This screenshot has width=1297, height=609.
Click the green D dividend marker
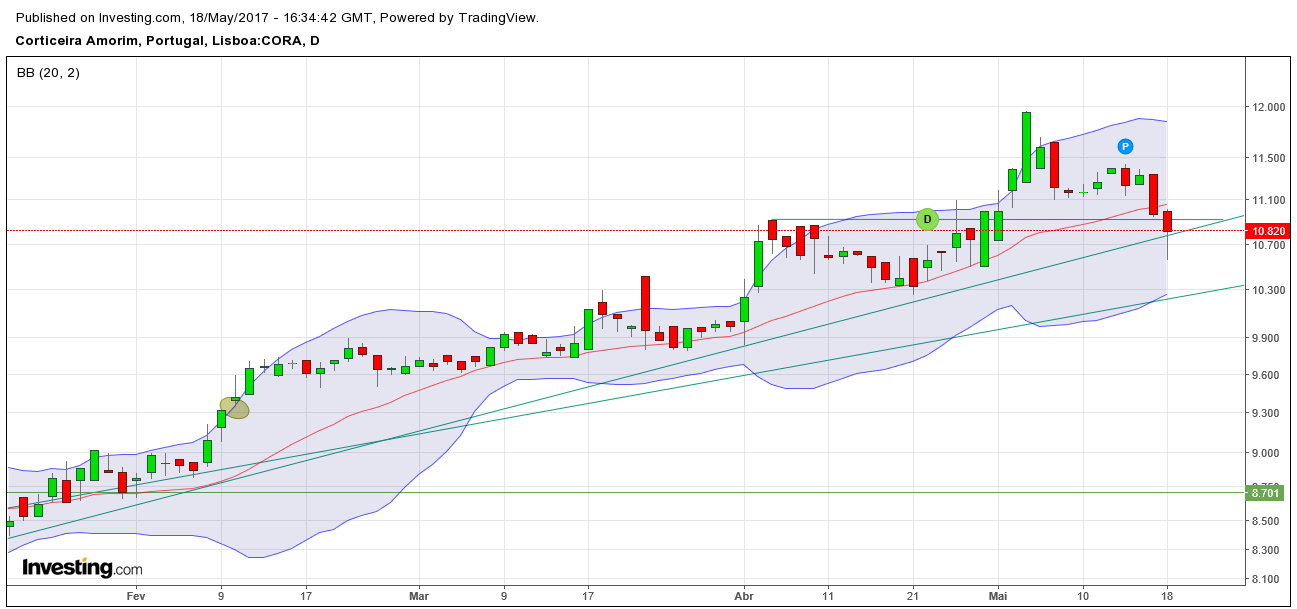pos(927,218)
